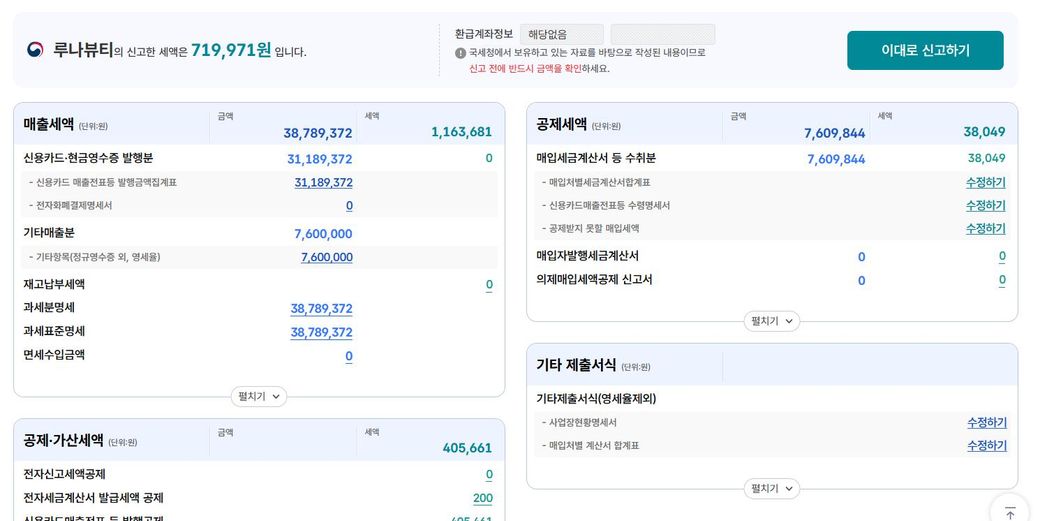Screen dimensions: 1040x521
Task: Expand the 매출세액 section with 펼치기
Action: coord(258,397)
